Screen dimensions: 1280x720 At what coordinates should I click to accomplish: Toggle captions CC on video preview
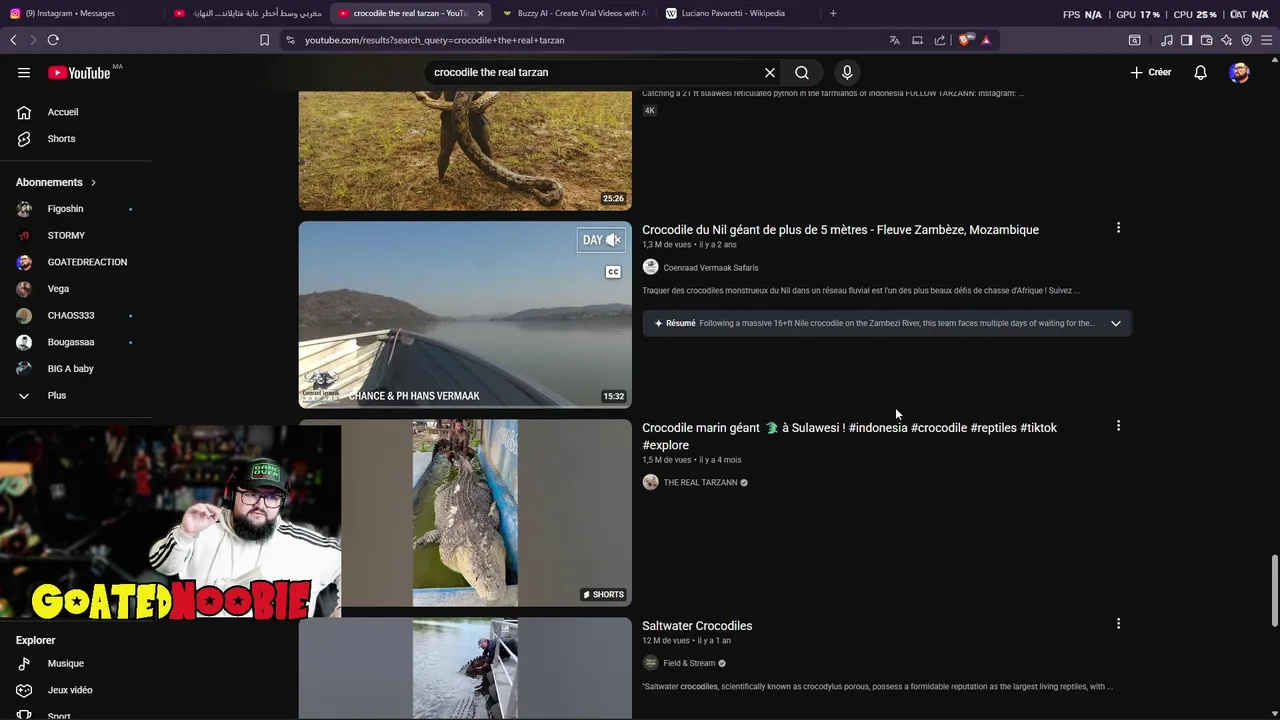pos(613,272)
